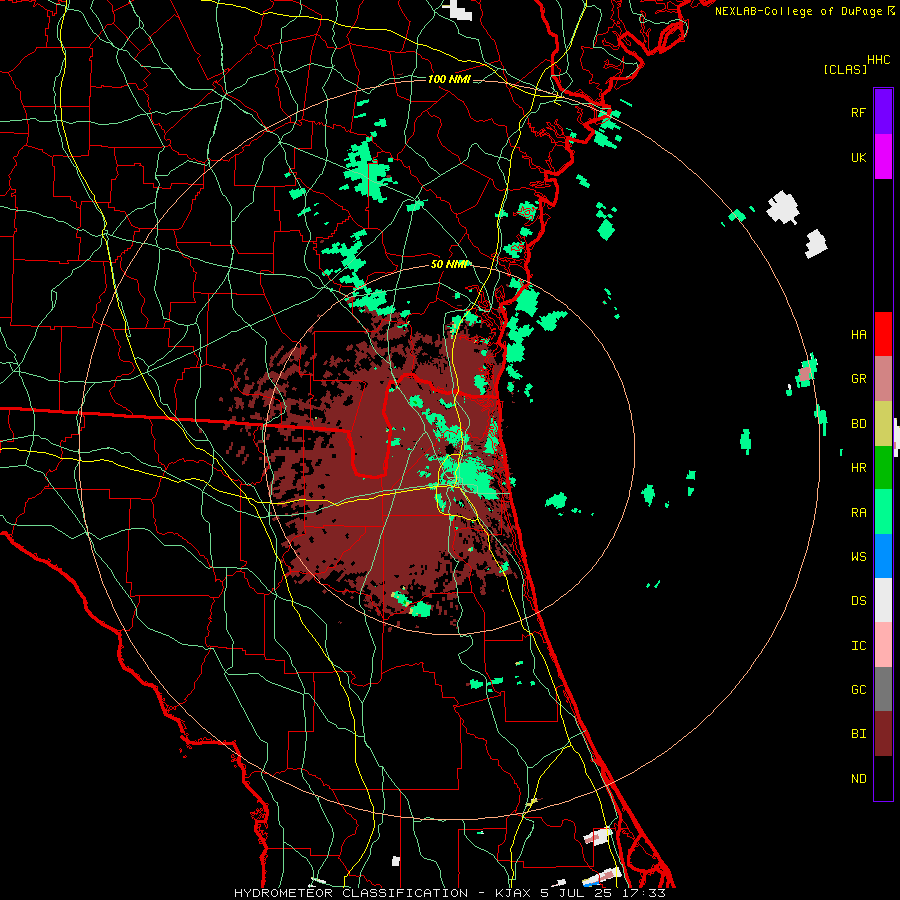Click the ND black legend swatch
Screen dimensions: 900x900
(883, 778)
